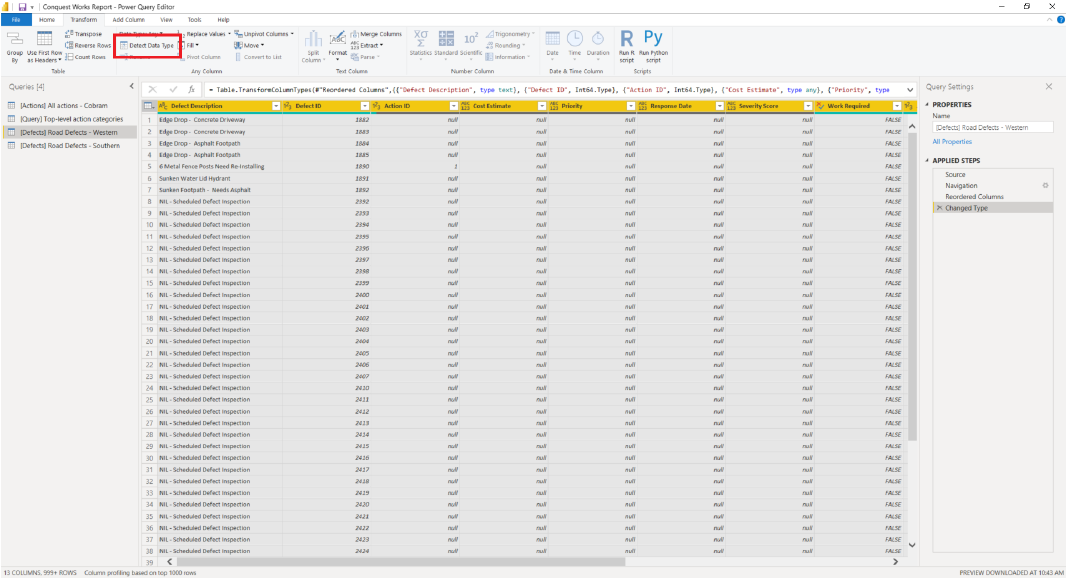Image resolution: width=1066 pixels, height=578 pixels.
Task: Switch to the Home tab
Action: [47, 20]
